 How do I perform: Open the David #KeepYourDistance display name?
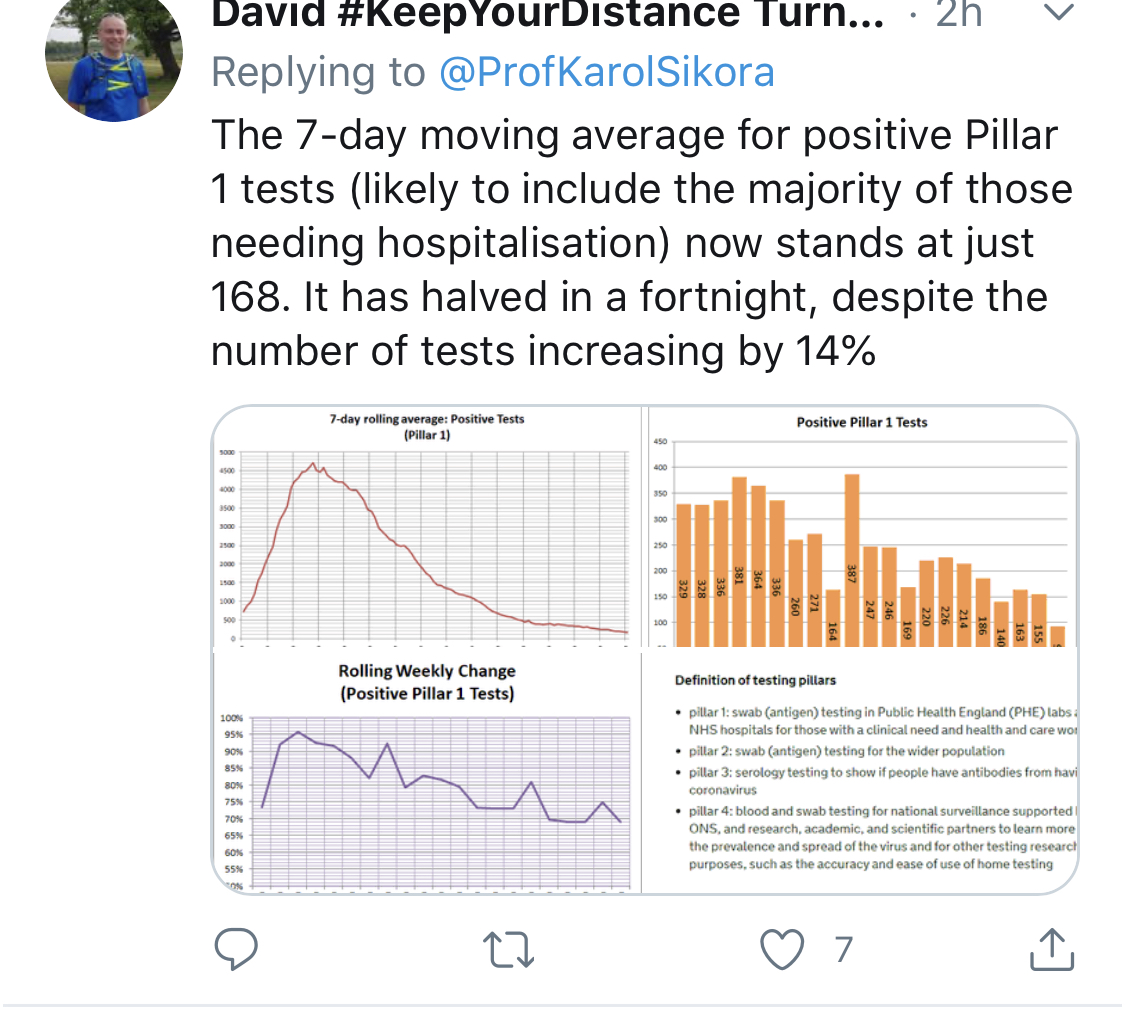548,14
